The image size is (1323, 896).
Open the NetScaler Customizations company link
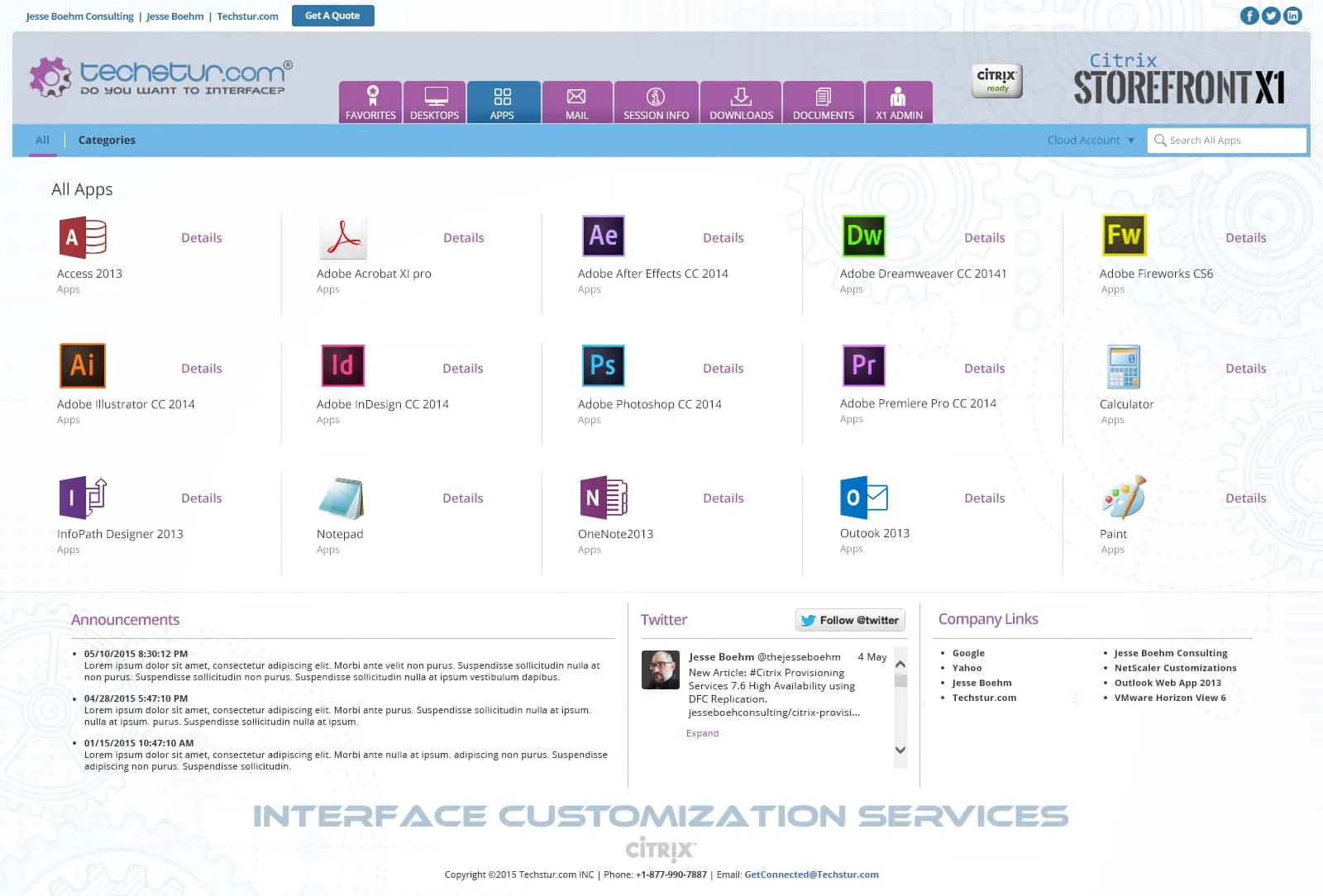click(1176, 668)
